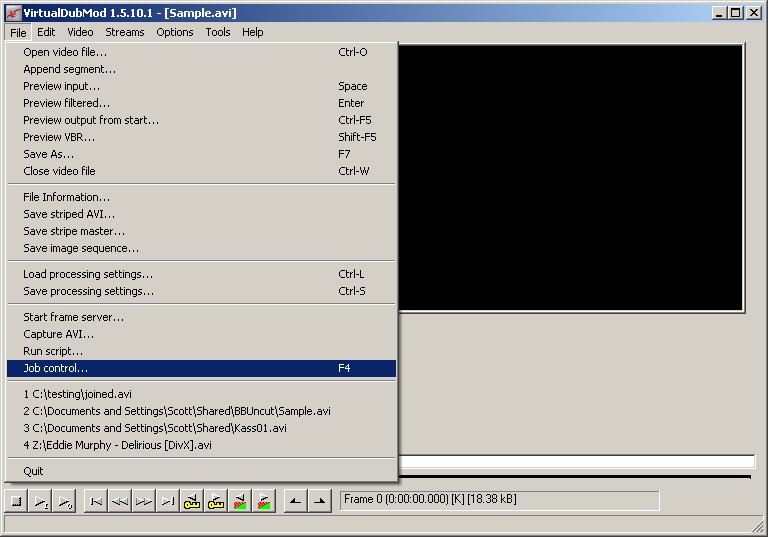Viewport: 768px width, 537px height.
Task: Click the Frame 0 status field
Action: (500, 501)
